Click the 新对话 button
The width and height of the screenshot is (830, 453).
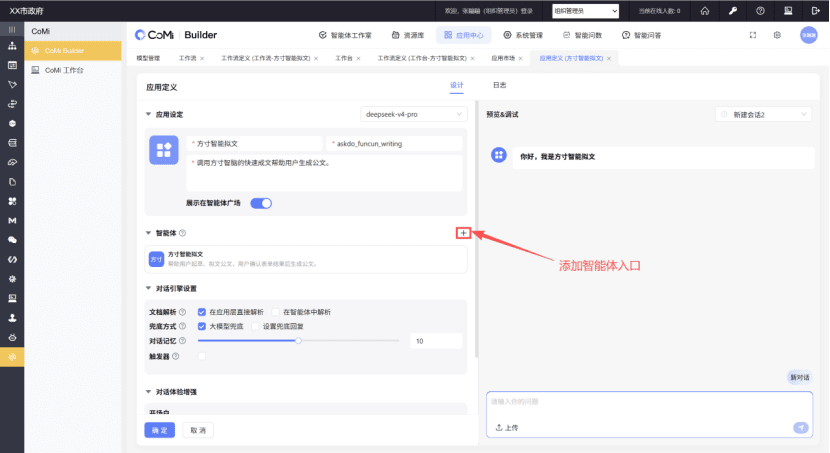tap(799, 377)
